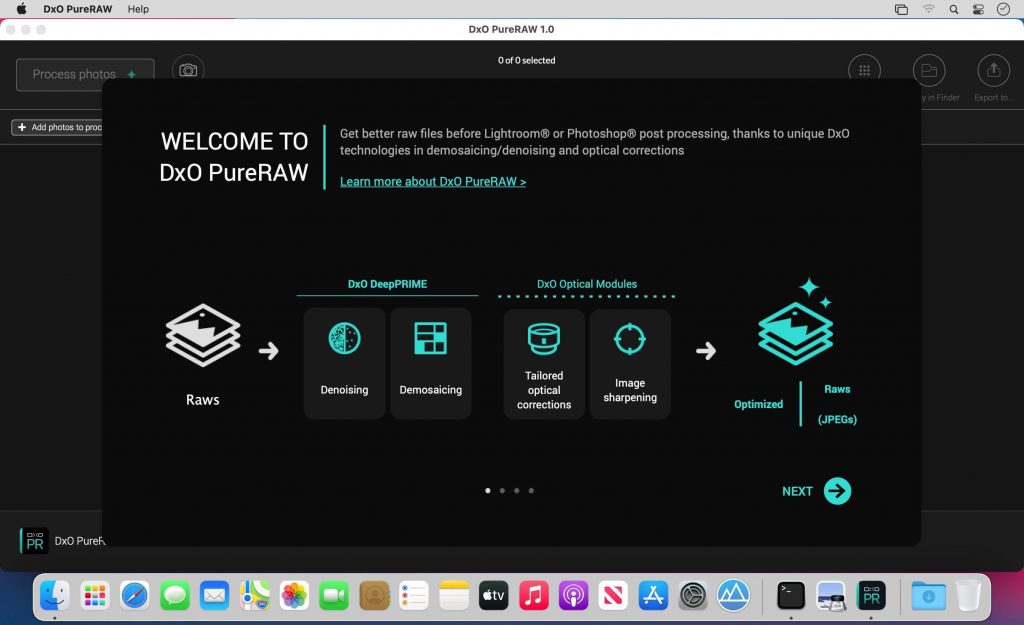Click the grid view icon in toolbar

864,70
